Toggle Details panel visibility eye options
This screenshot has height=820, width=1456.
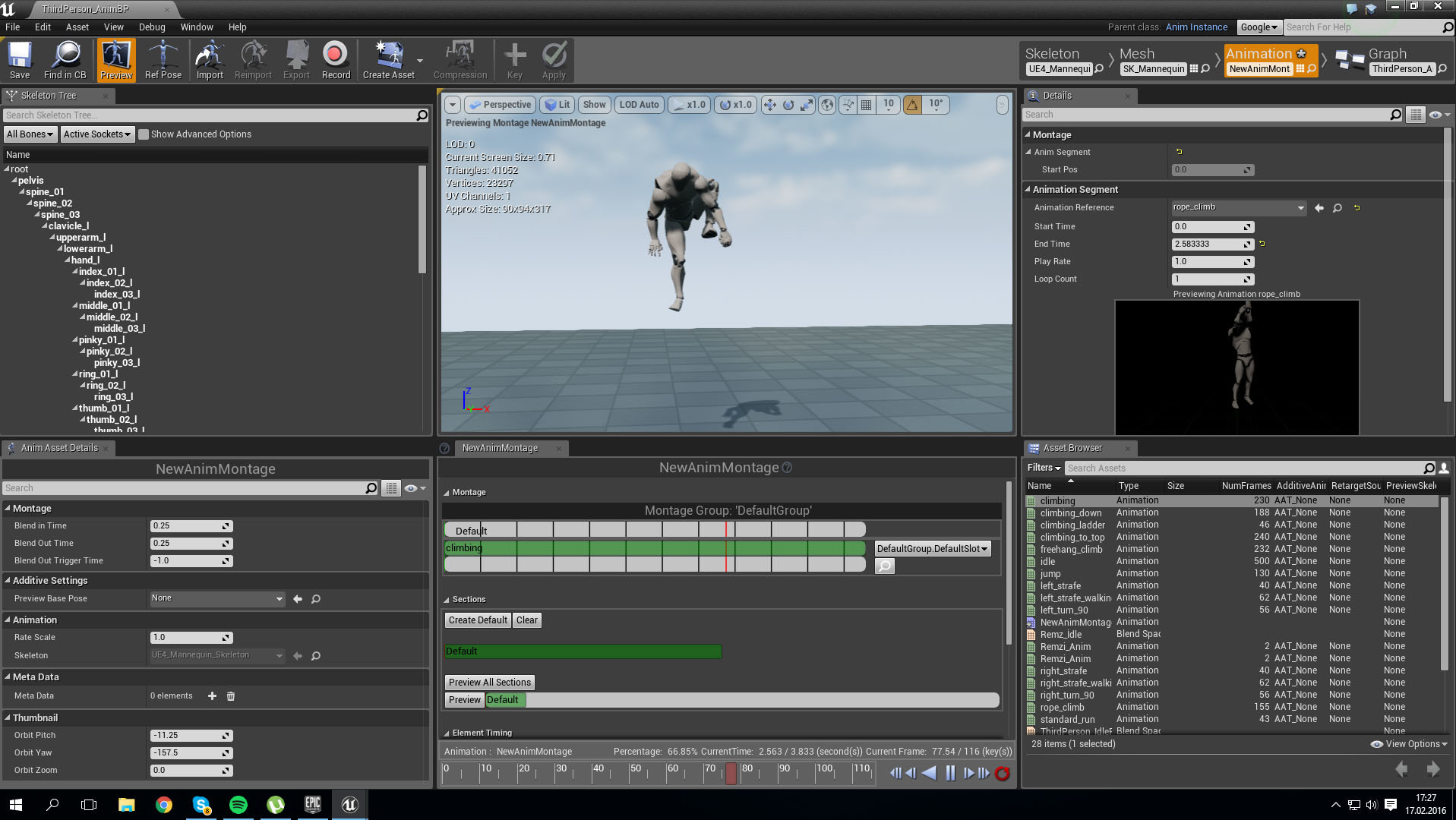coord(1439,115)
